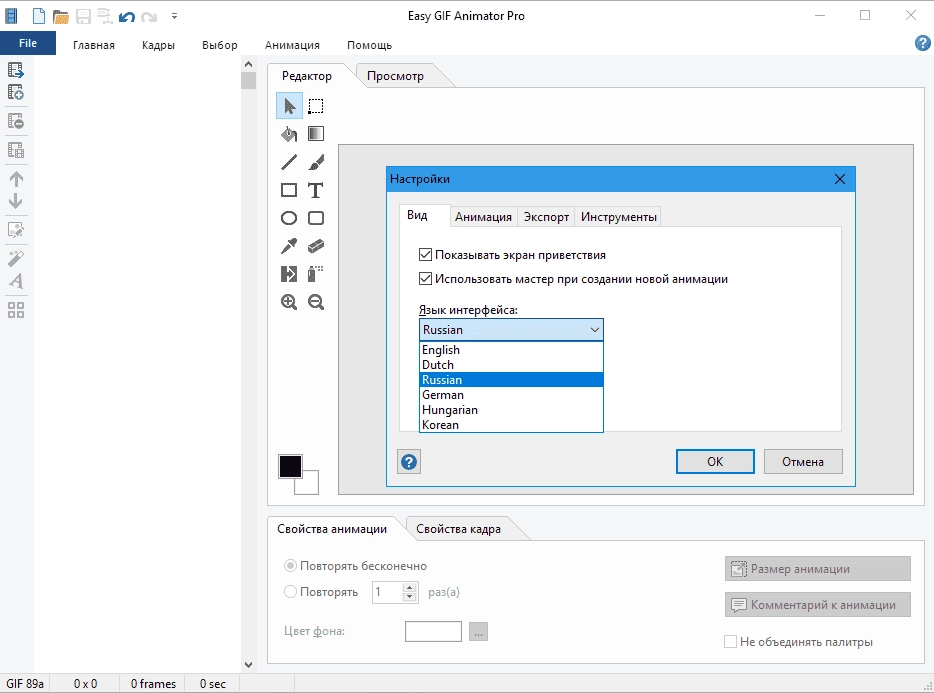934x693 pixels.
Task: Choose the eyedropper color picker tool
Action: click(x=289, y=245)
